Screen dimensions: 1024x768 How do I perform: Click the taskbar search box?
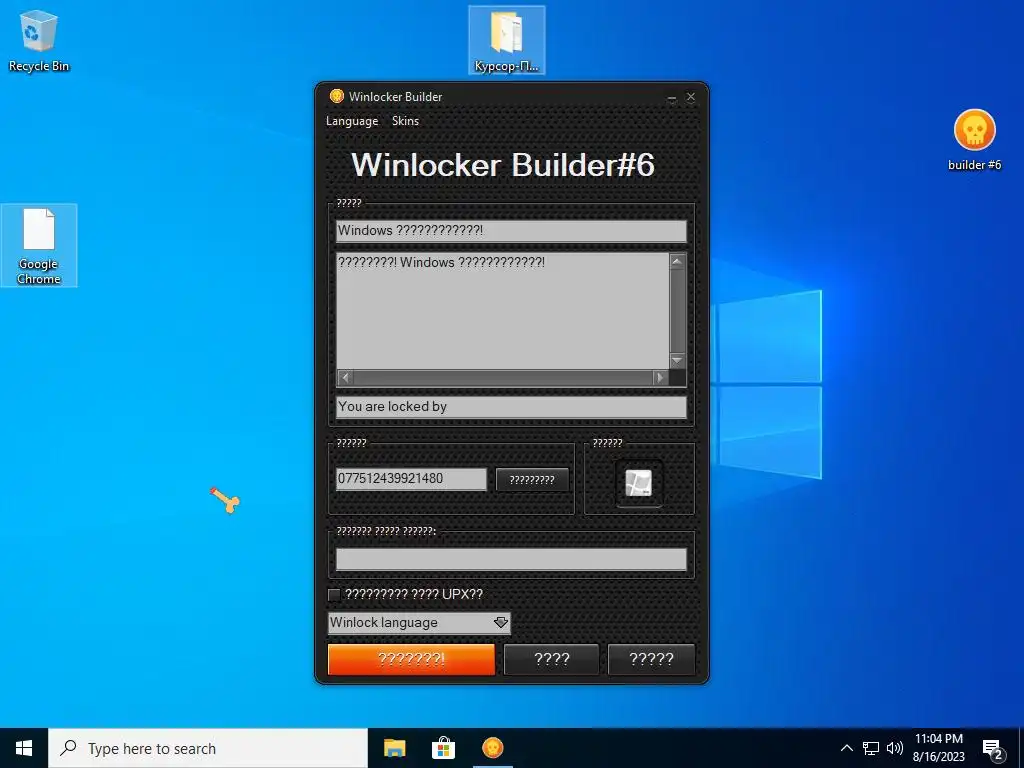coord(208,748)
